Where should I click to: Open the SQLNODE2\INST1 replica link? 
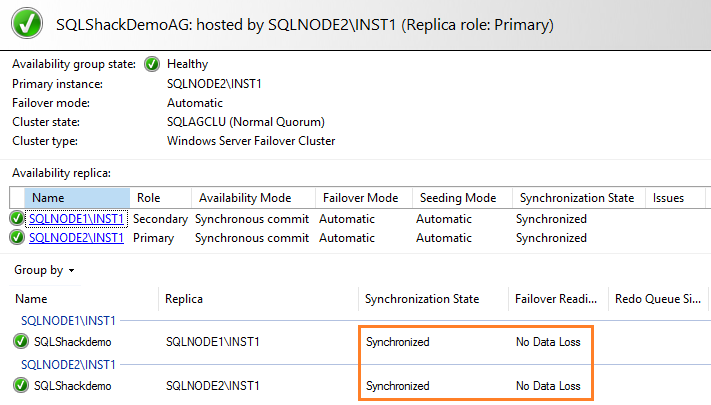tap(76, 238)
